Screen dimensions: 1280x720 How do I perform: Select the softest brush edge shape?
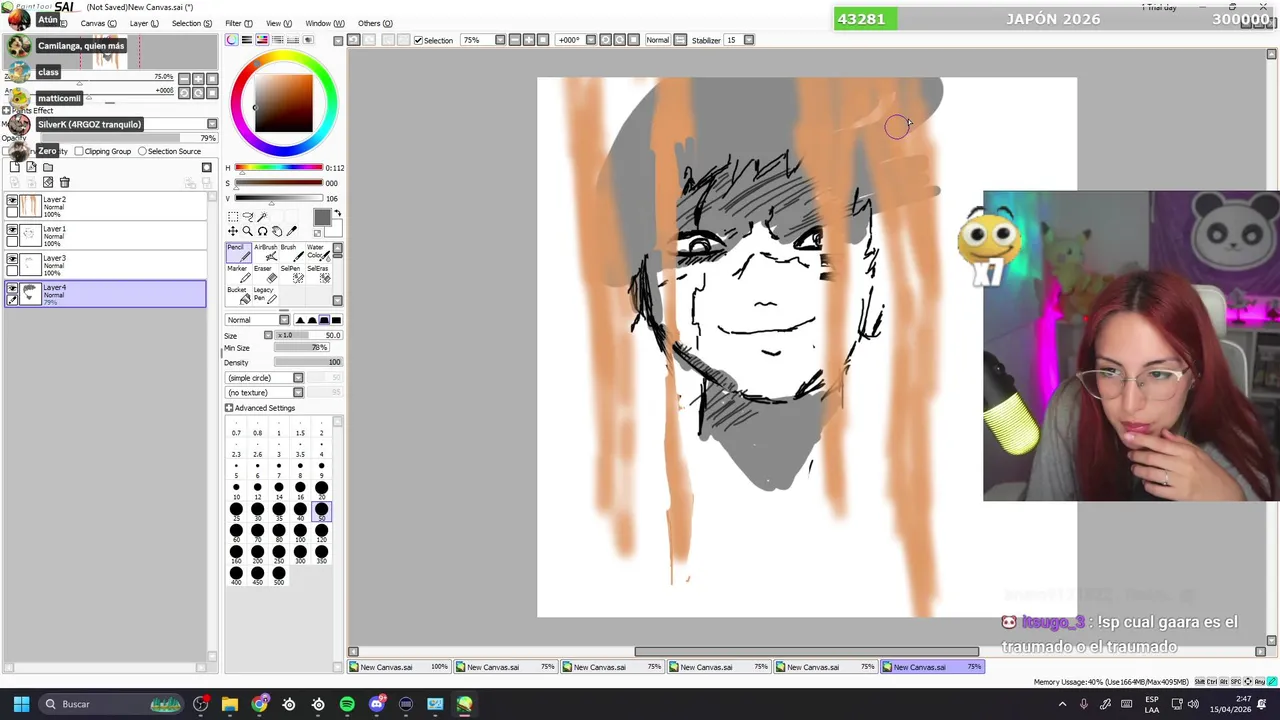point(300,320)
